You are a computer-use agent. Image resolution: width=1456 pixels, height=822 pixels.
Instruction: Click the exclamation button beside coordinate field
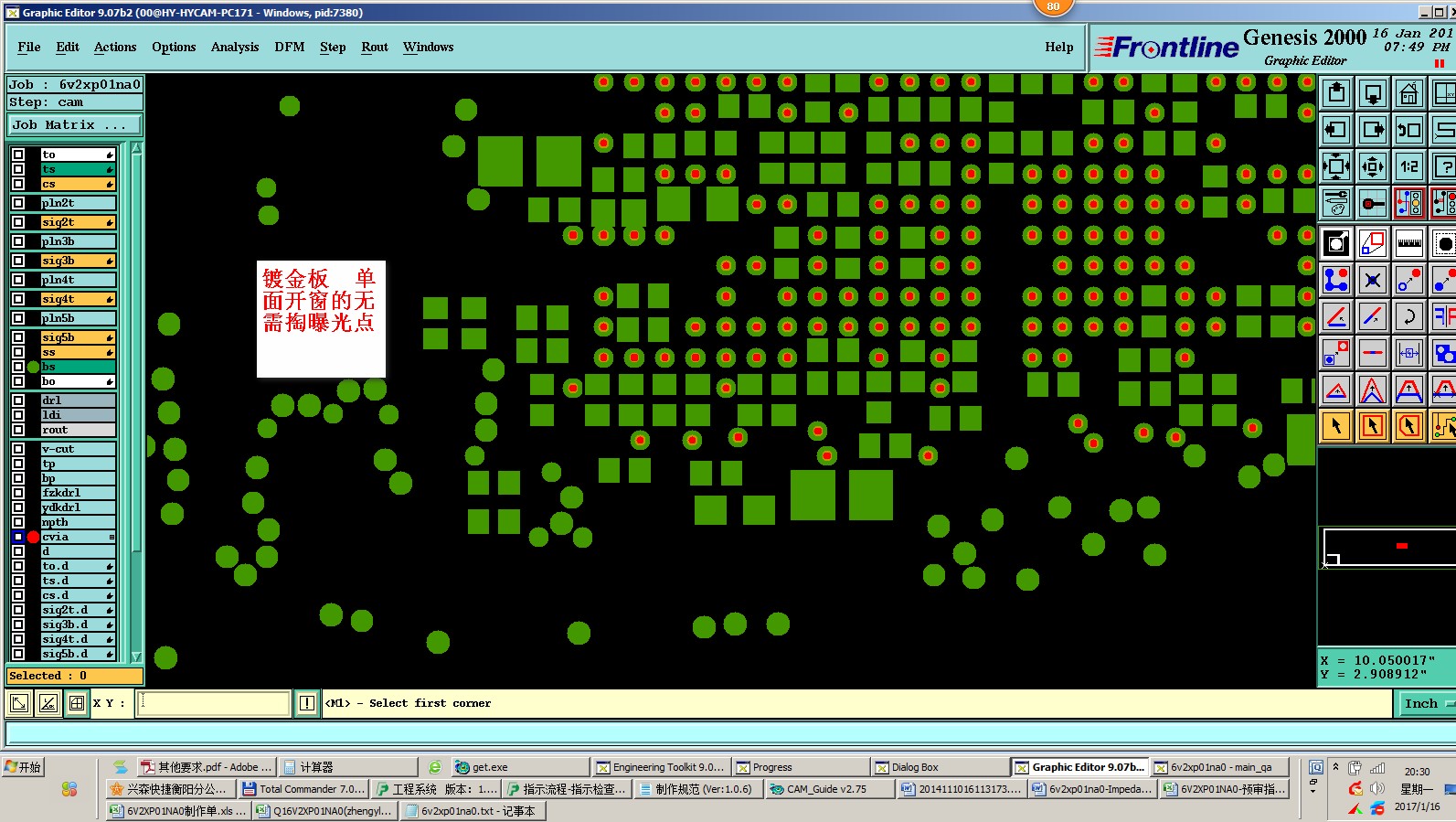click(x=307, y=703)
